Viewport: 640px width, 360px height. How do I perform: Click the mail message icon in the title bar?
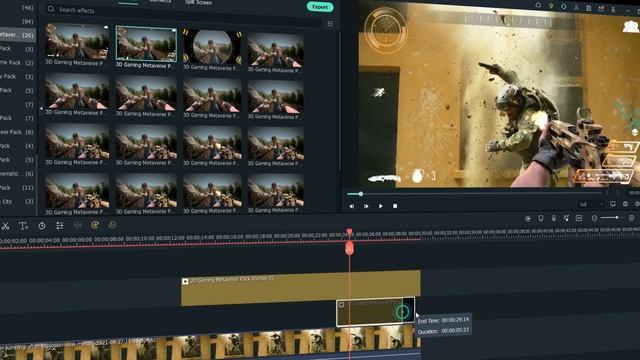click(601, 9)
